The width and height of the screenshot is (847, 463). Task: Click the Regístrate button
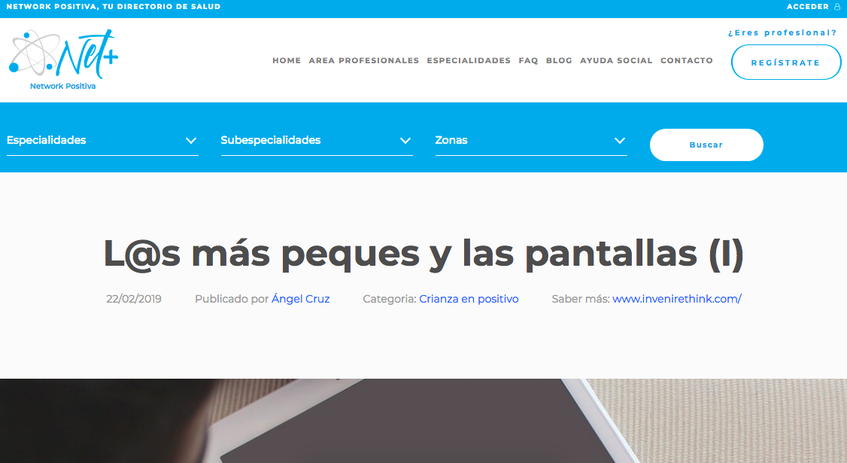pyautogui.click(x=785, y=62)
